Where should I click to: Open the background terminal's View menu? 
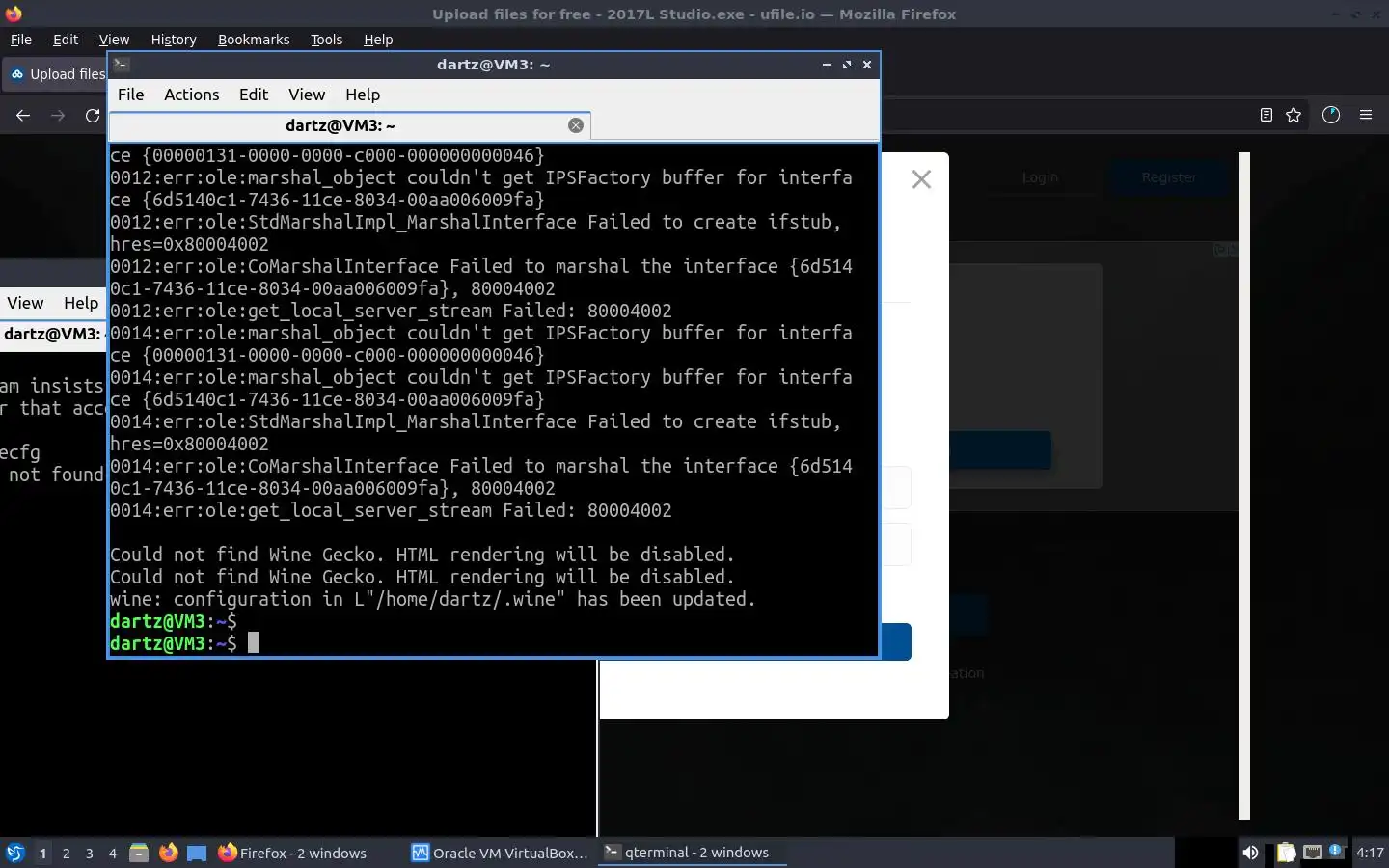click(25, 303)
